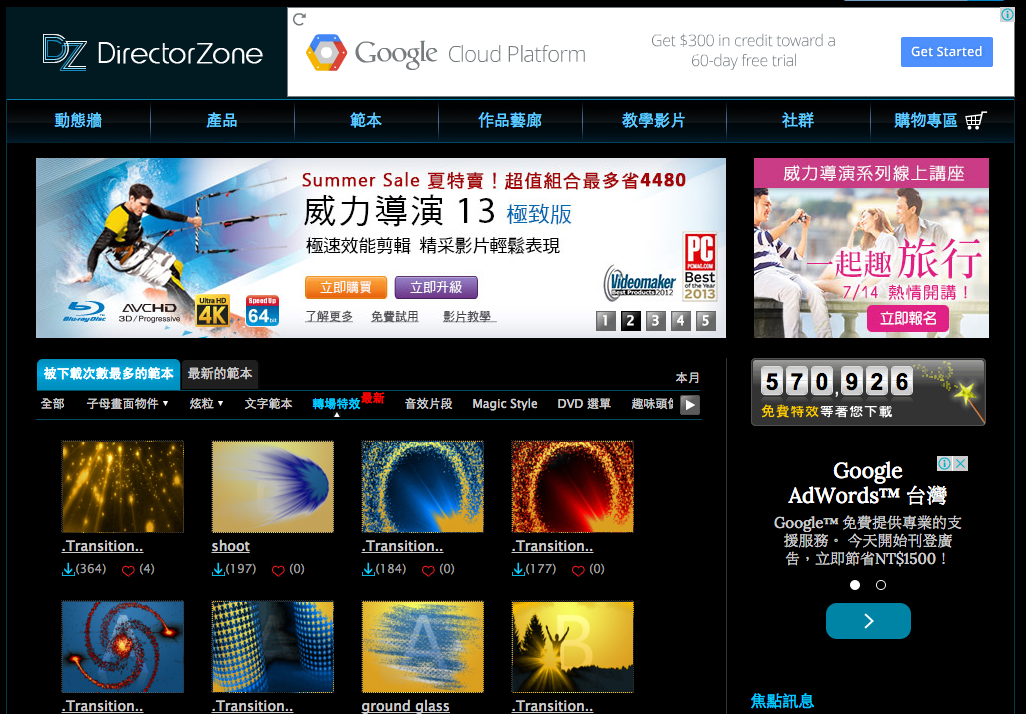The width and height of the screenshot is (1026, 714).
Task: Open the 了解更多 link
Action: tap(329, 317)
